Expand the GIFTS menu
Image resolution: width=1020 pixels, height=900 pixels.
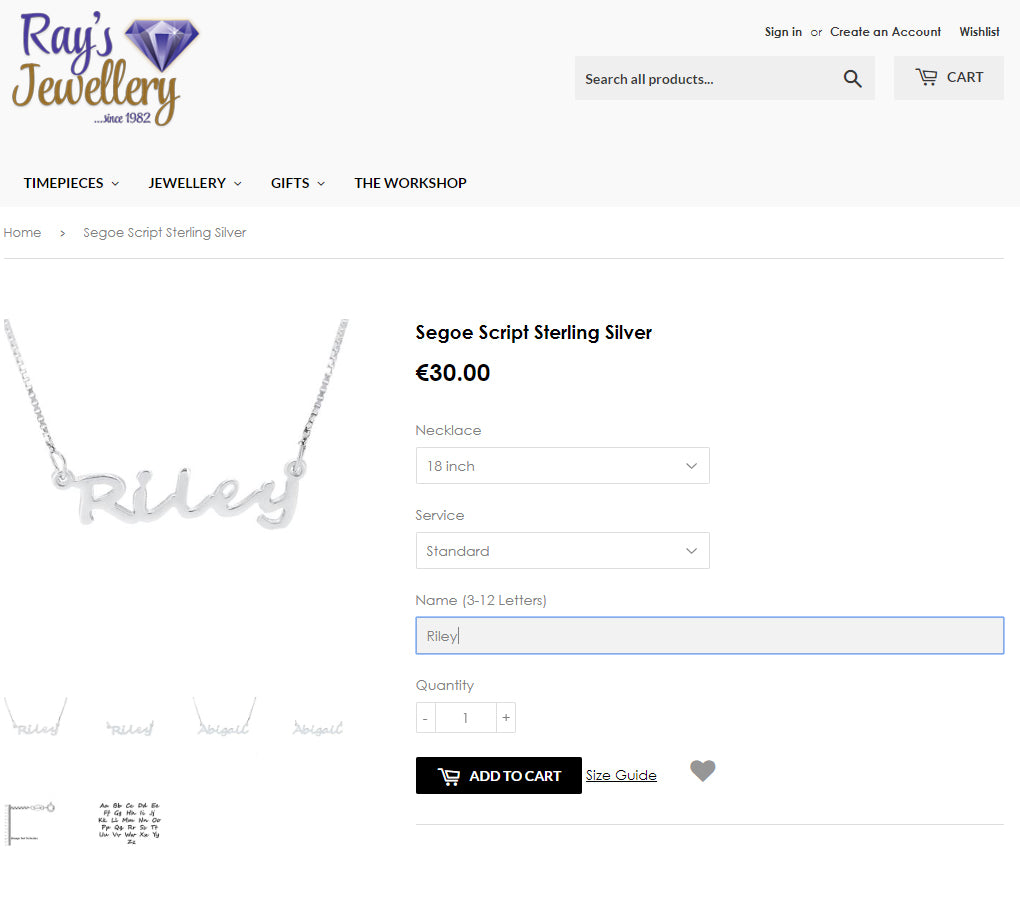pos(298,183)
